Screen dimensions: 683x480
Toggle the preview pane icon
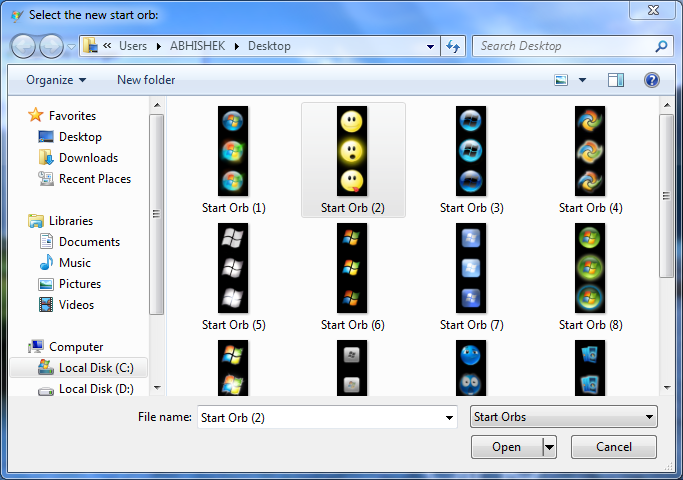pyautogui.click(x=615, y=80)
